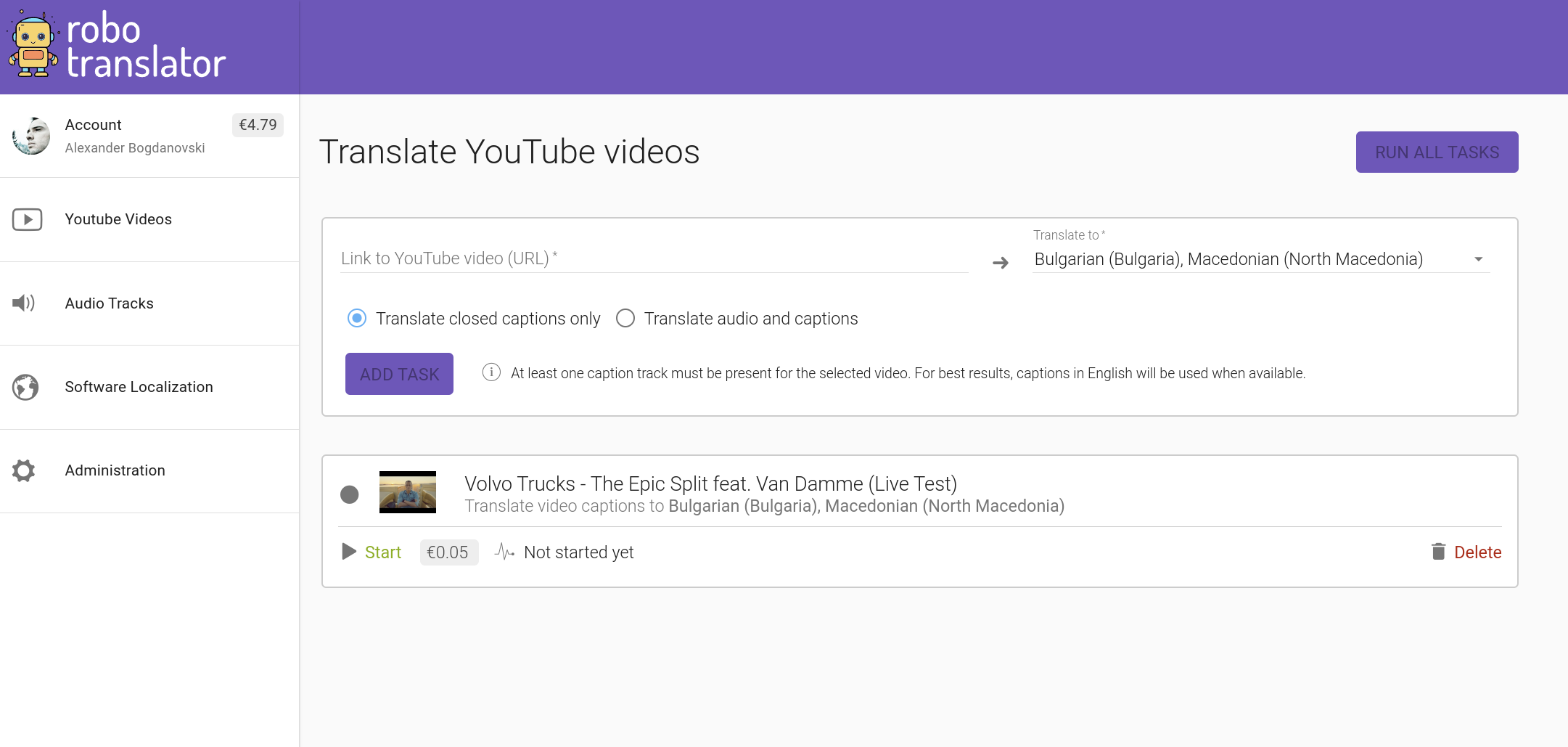Open Account menu item
Image resolution: width=1568 pixels, height=747 pixels.
[149, 136]
